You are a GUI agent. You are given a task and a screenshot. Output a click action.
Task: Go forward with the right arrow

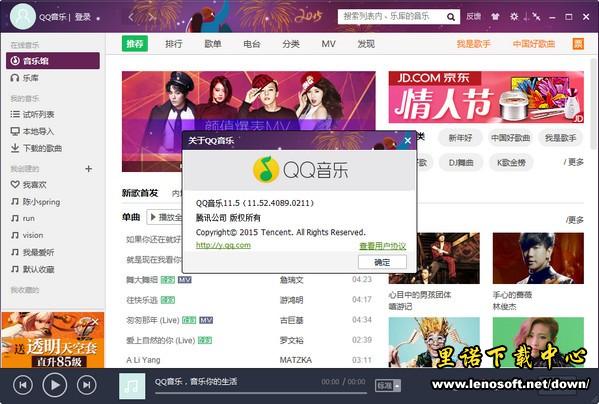click(151, 17)
